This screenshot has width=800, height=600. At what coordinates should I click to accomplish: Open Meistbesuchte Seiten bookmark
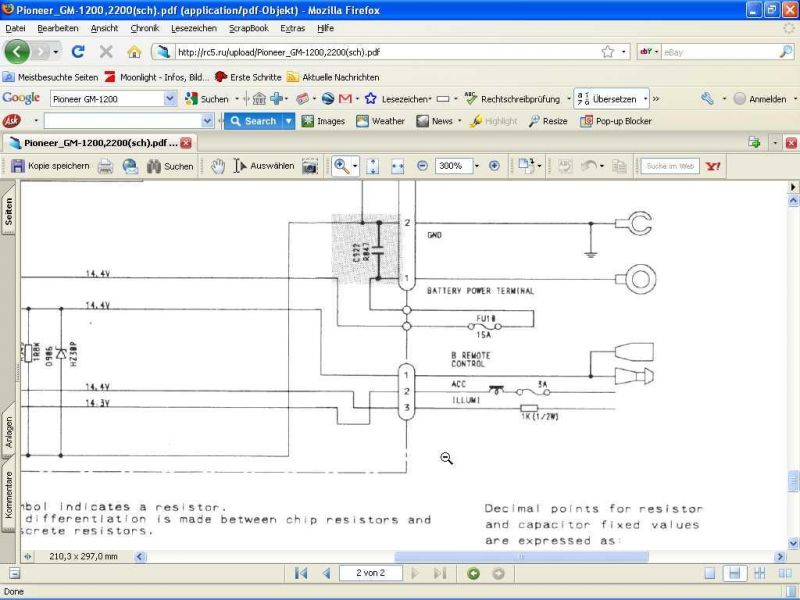coord(51,77)
